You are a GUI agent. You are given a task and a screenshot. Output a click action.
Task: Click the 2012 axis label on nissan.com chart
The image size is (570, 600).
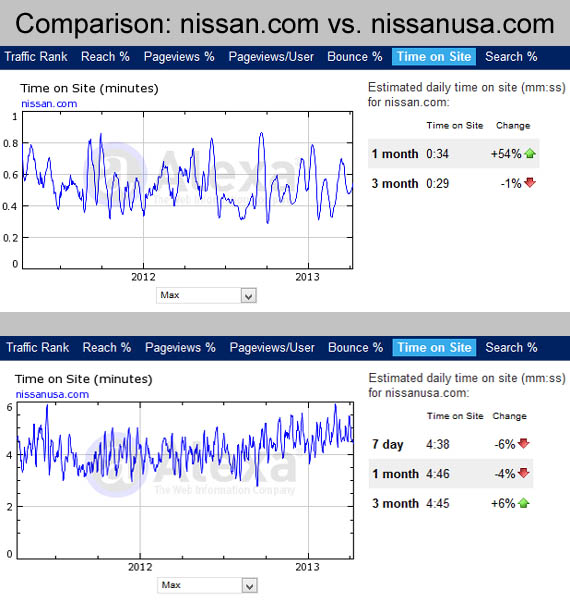coord(143,277)
